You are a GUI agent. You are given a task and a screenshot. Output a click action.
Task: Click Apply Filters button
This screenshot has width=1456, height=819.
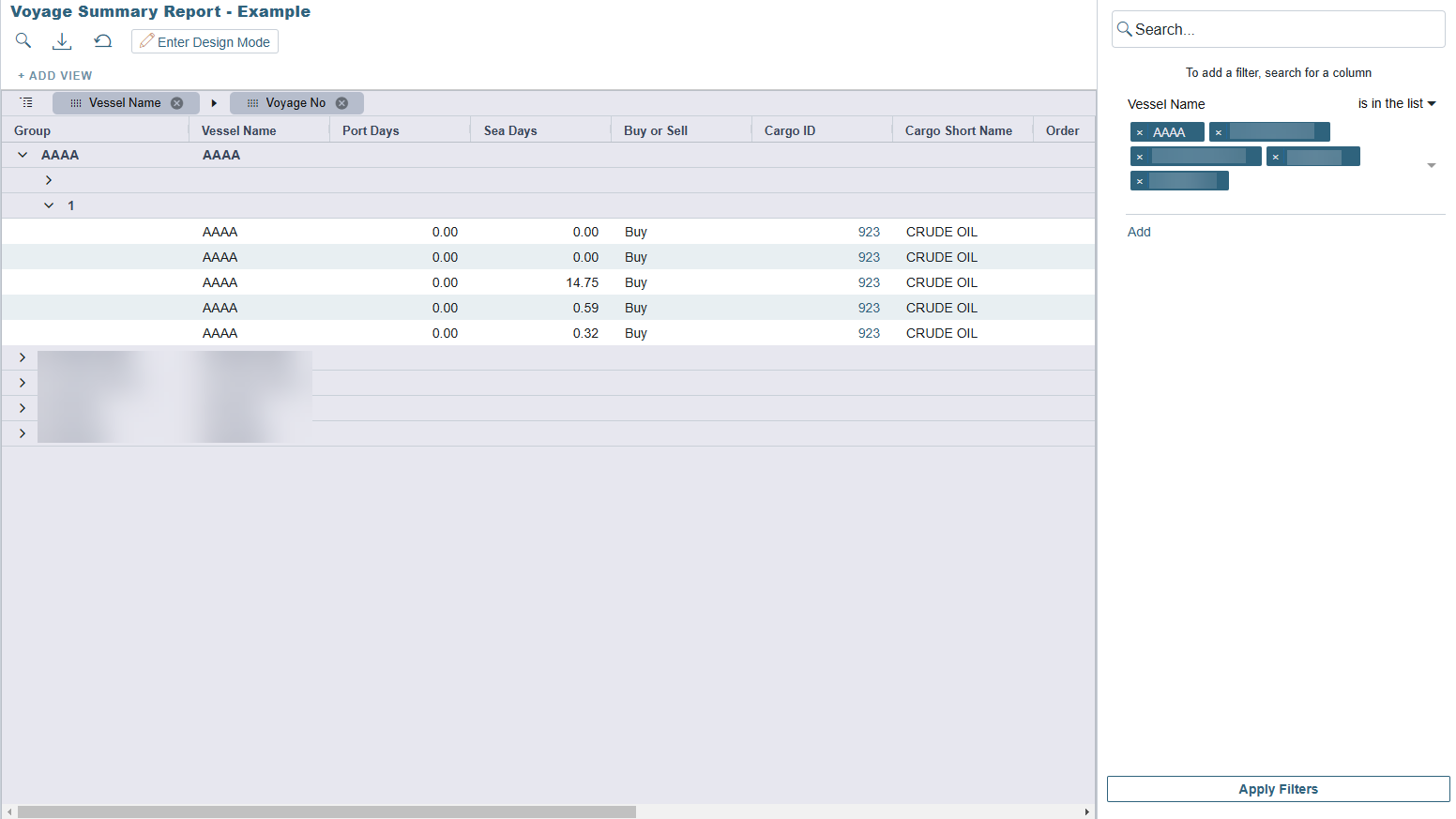(x=1278, y=789)
